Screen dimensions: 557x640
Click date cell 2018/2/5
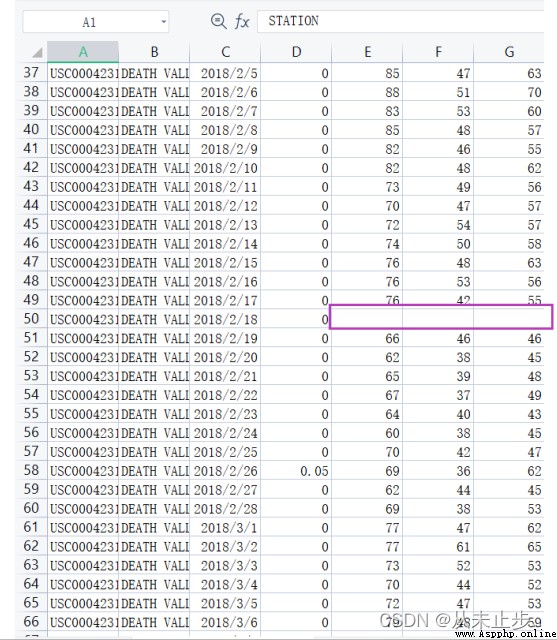[x=225, y=73]
